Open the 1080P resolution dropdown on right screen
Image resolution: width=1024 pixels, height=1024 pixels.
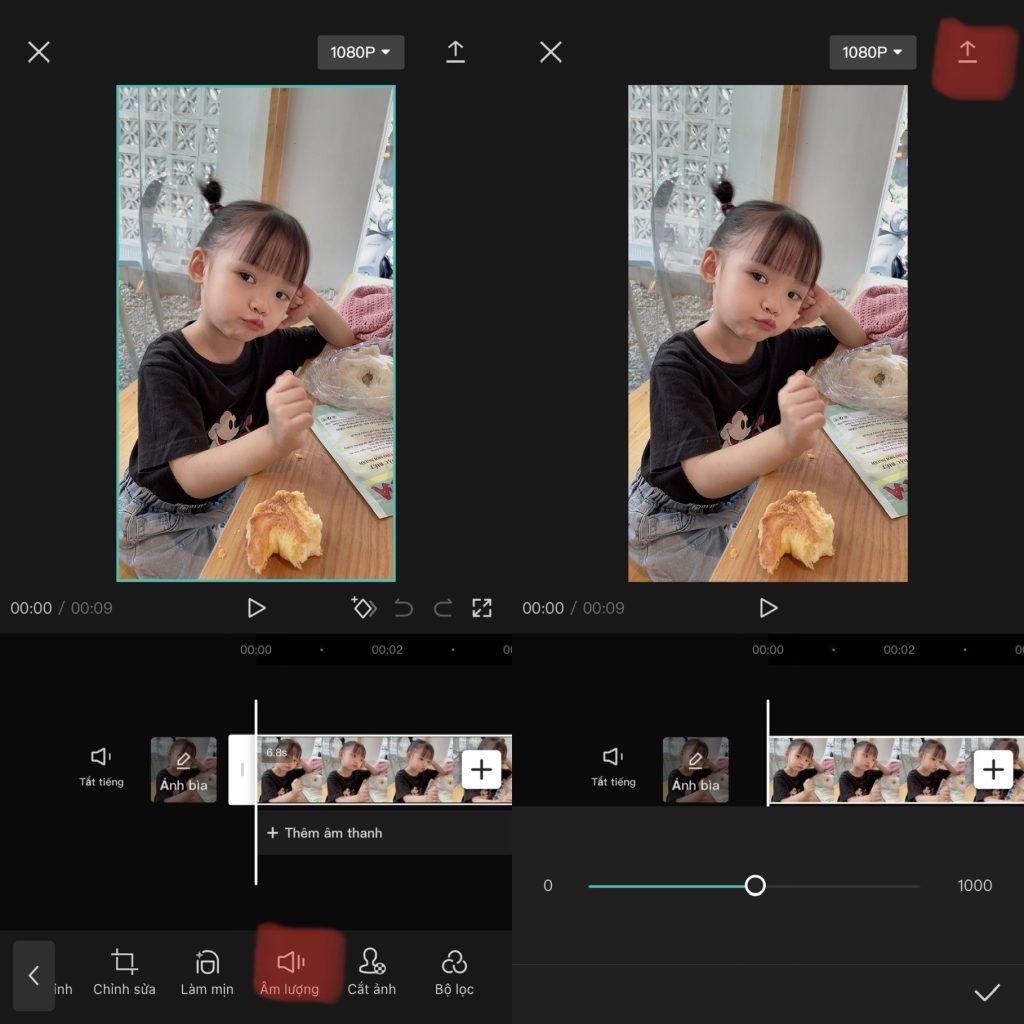point(872,52)
